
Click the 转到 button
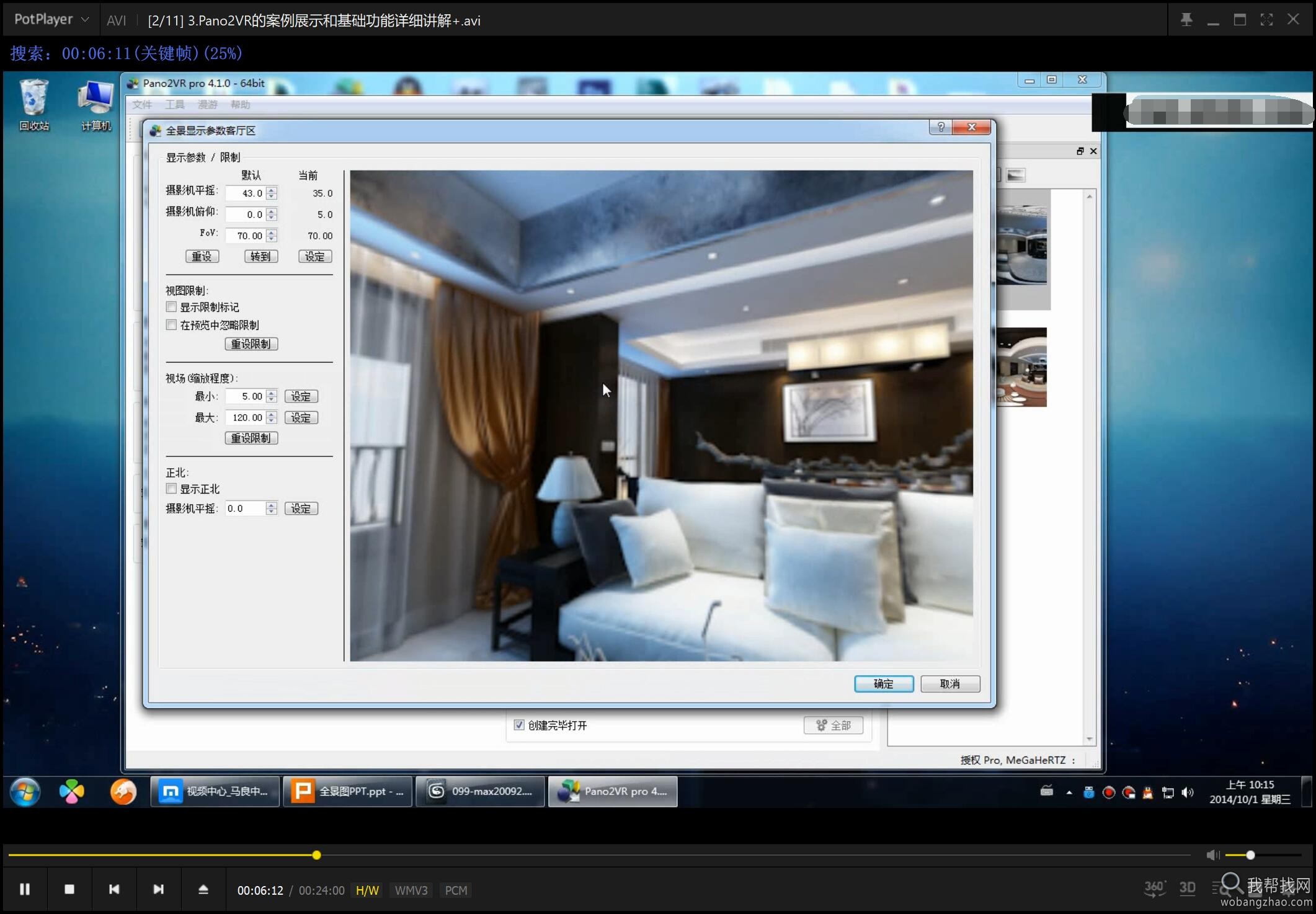(261, 256)
